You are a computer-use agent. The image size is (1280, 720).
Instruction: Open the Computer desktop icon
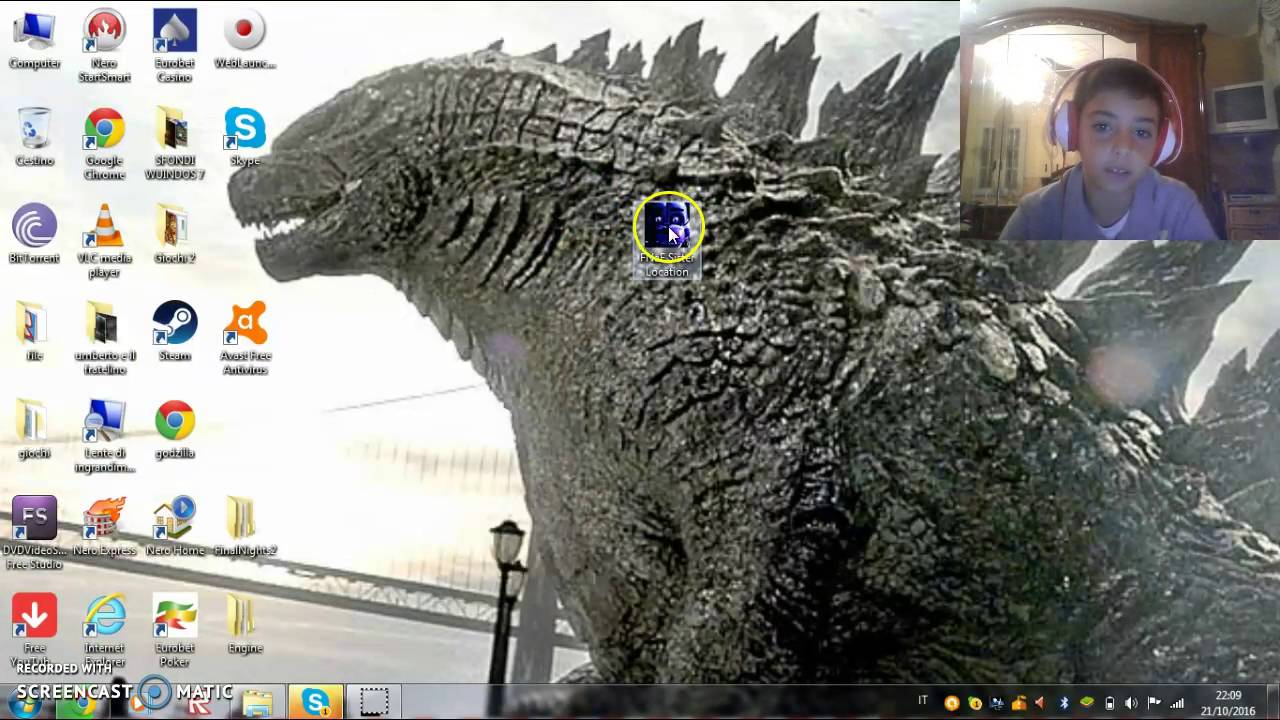34,40
